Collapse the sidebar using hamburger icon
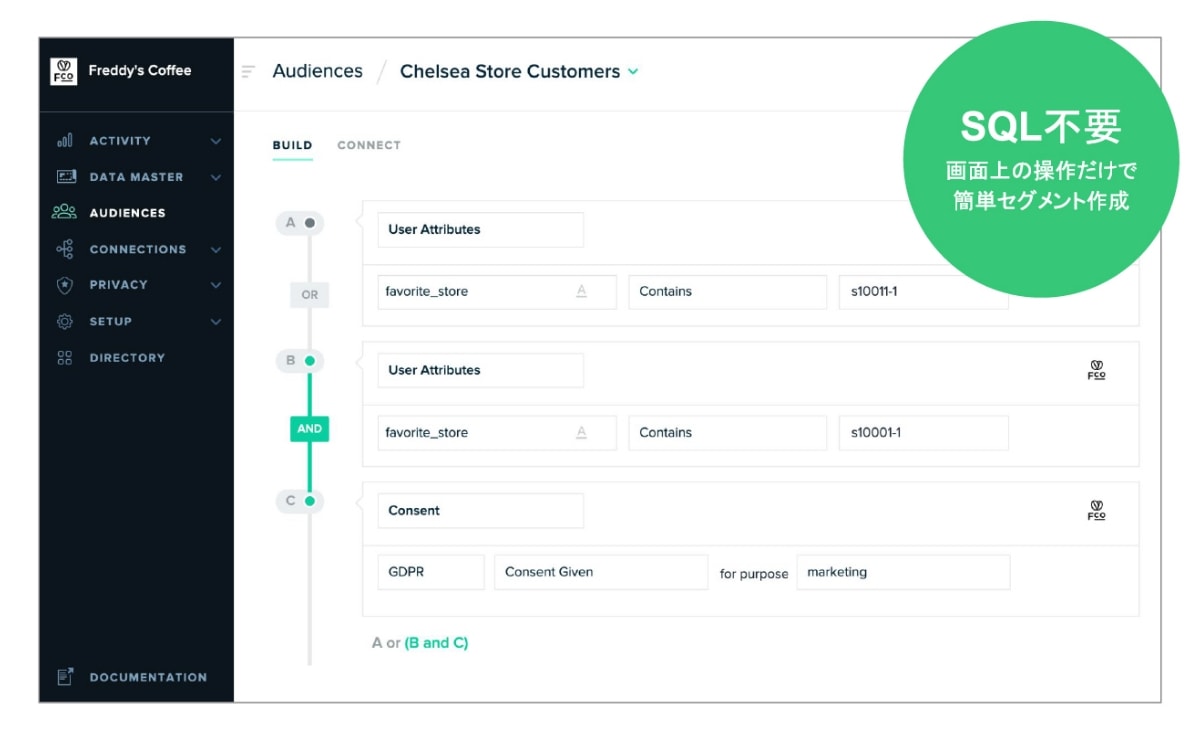 pyautogui.click(x=249, y=72)
